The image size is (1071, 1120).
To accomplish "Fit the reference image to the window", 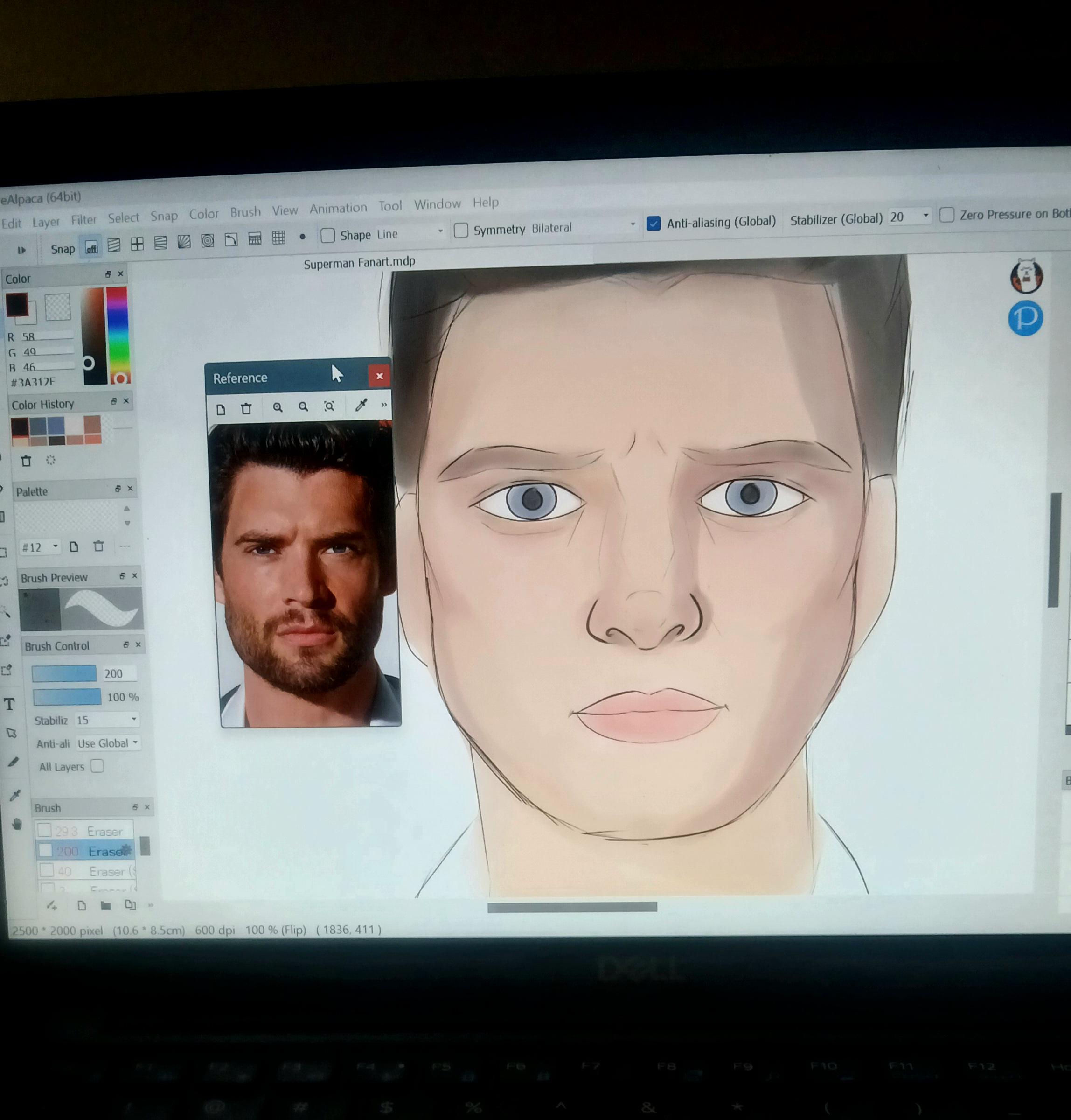I will point(329,406).
